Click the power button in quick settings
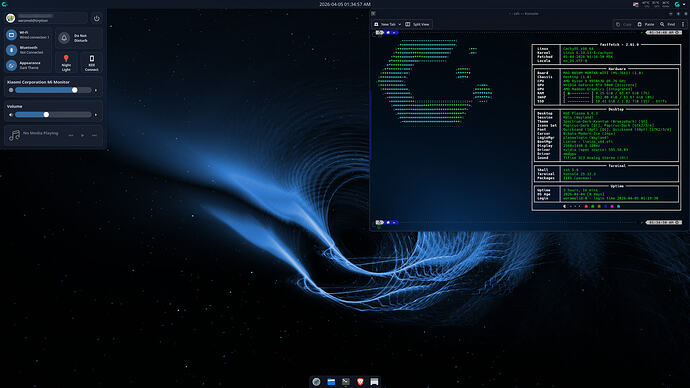The image size is (690, 388). click(96, 18)
